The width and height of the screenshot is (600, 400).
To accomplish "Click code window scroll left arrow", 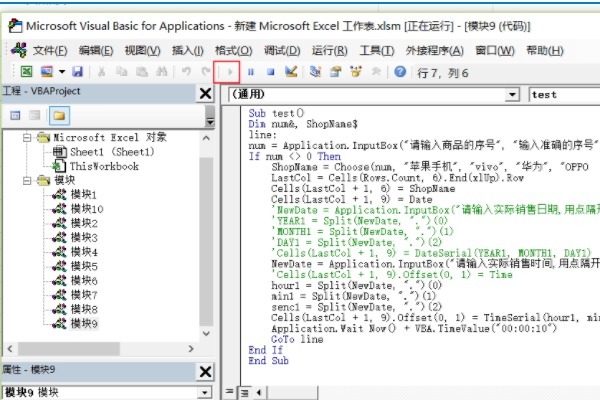I will pyautogui.click(x=259, y=392).
